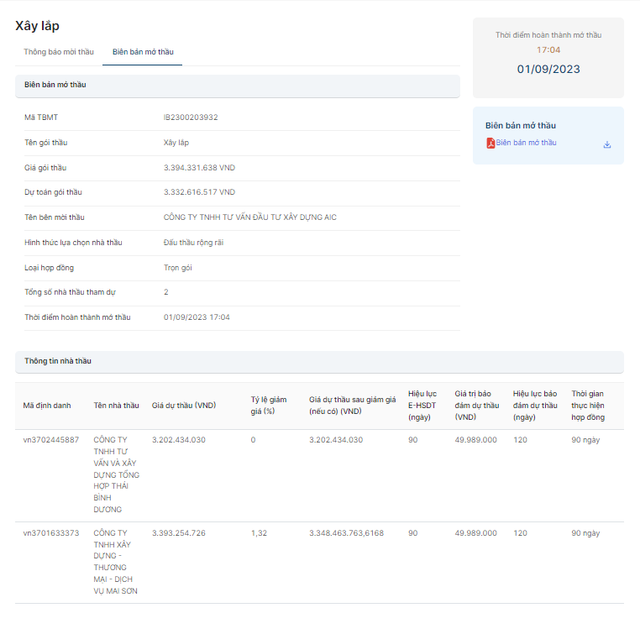Viewport: 640px width, 644px height.
Task: Collapse the Thông tin nhà thầu section header
Action: point(318,361)
